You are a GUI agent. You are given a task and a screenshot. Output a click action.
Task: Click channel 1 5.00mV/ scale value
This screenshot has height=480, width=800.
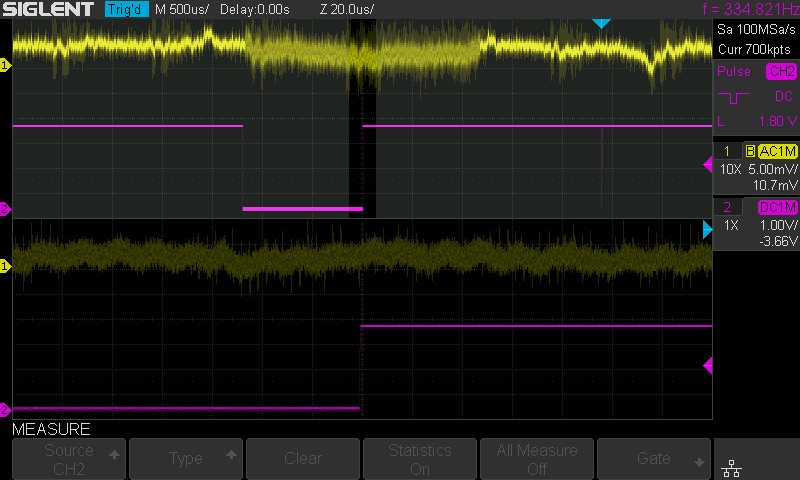click(772, 169)
